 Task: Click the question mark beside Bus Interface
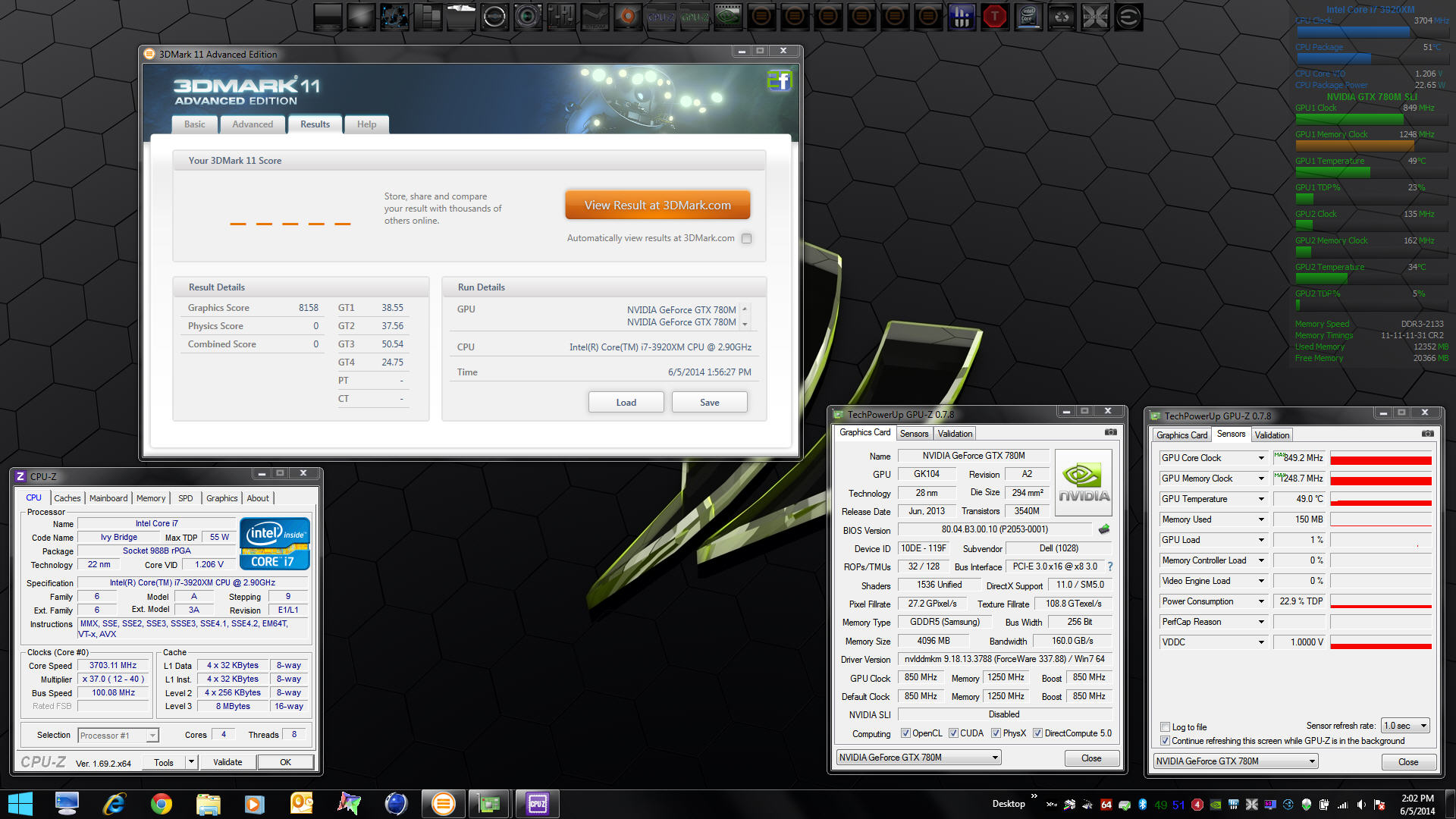[1110, 566]
